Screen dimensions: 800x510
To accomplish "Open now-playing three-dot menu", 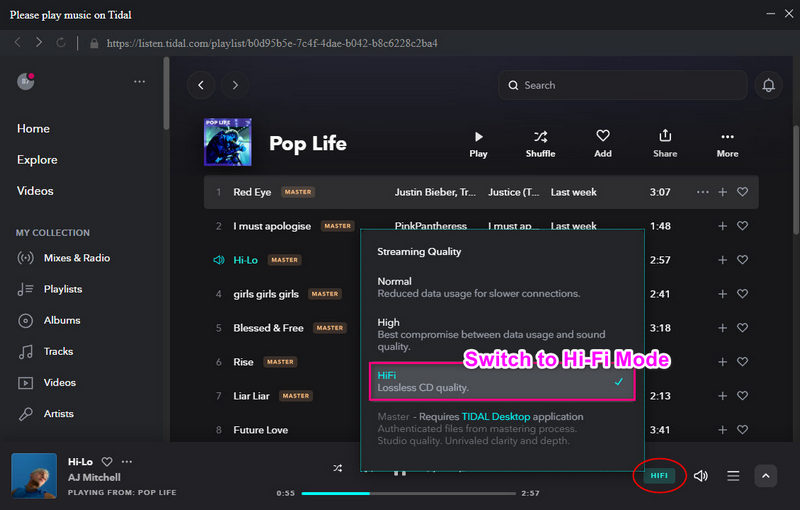I will (127, 462).
